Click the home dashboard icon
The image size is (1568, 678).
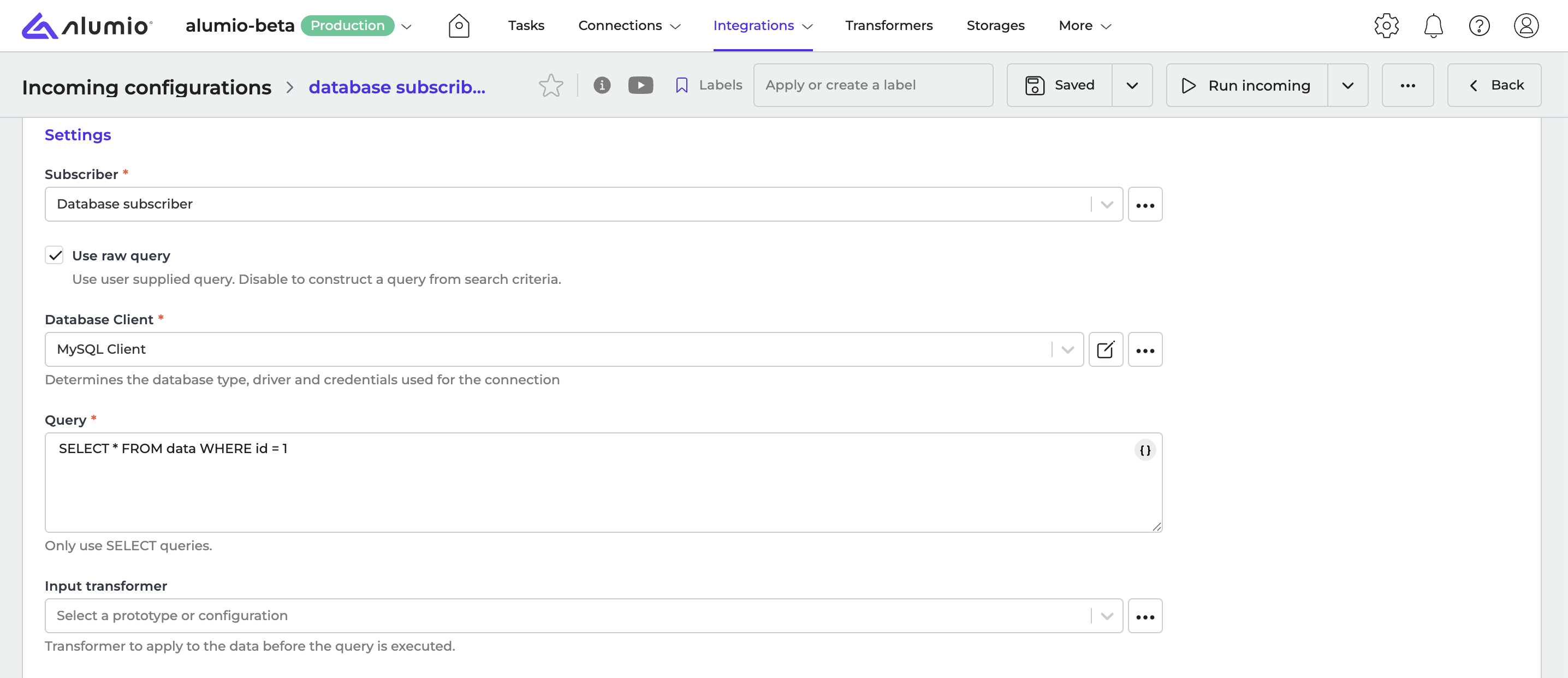[459, 26]
